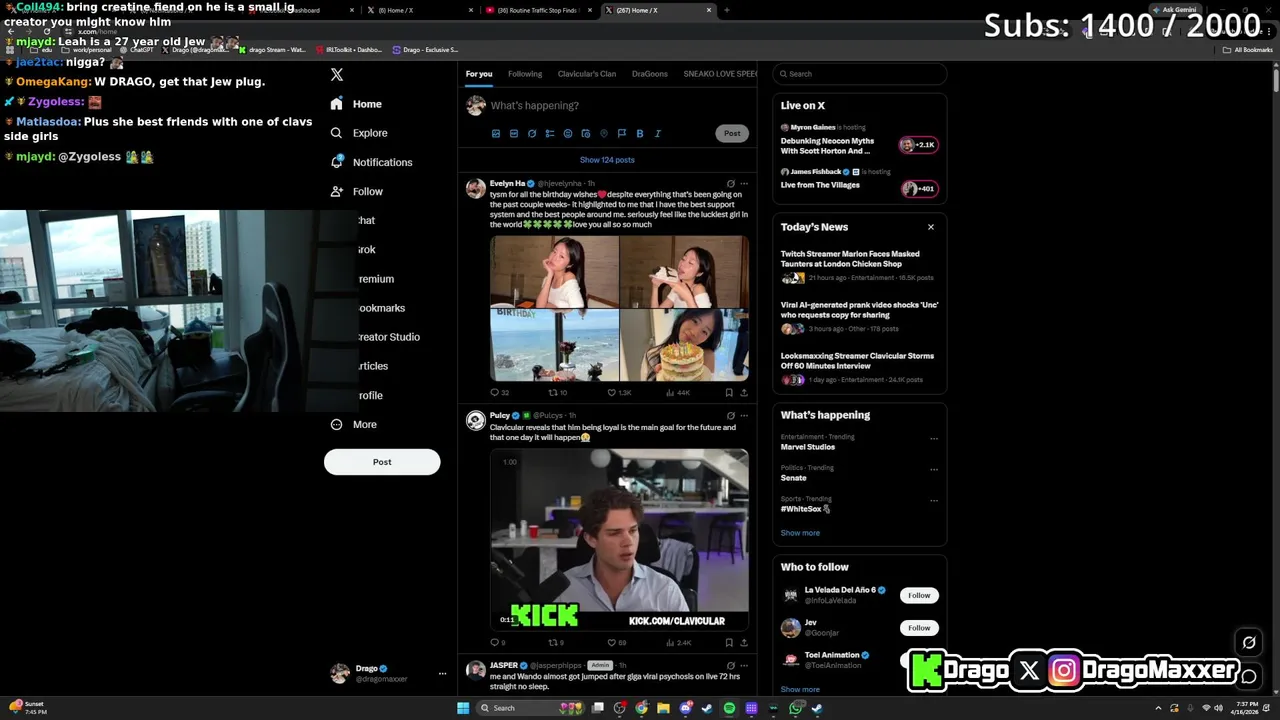Open Spotify from the taskbar
Screen dimensions: 1280x720
pyautogui.click(x=729, y=708)
